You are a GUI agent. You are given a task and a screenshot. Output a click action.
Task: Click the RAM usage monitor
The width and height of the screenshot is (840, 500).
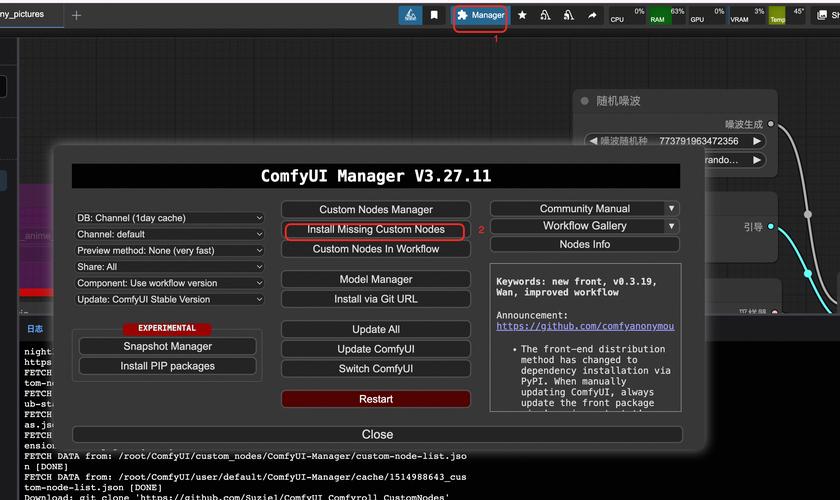(x=666, y=16)
